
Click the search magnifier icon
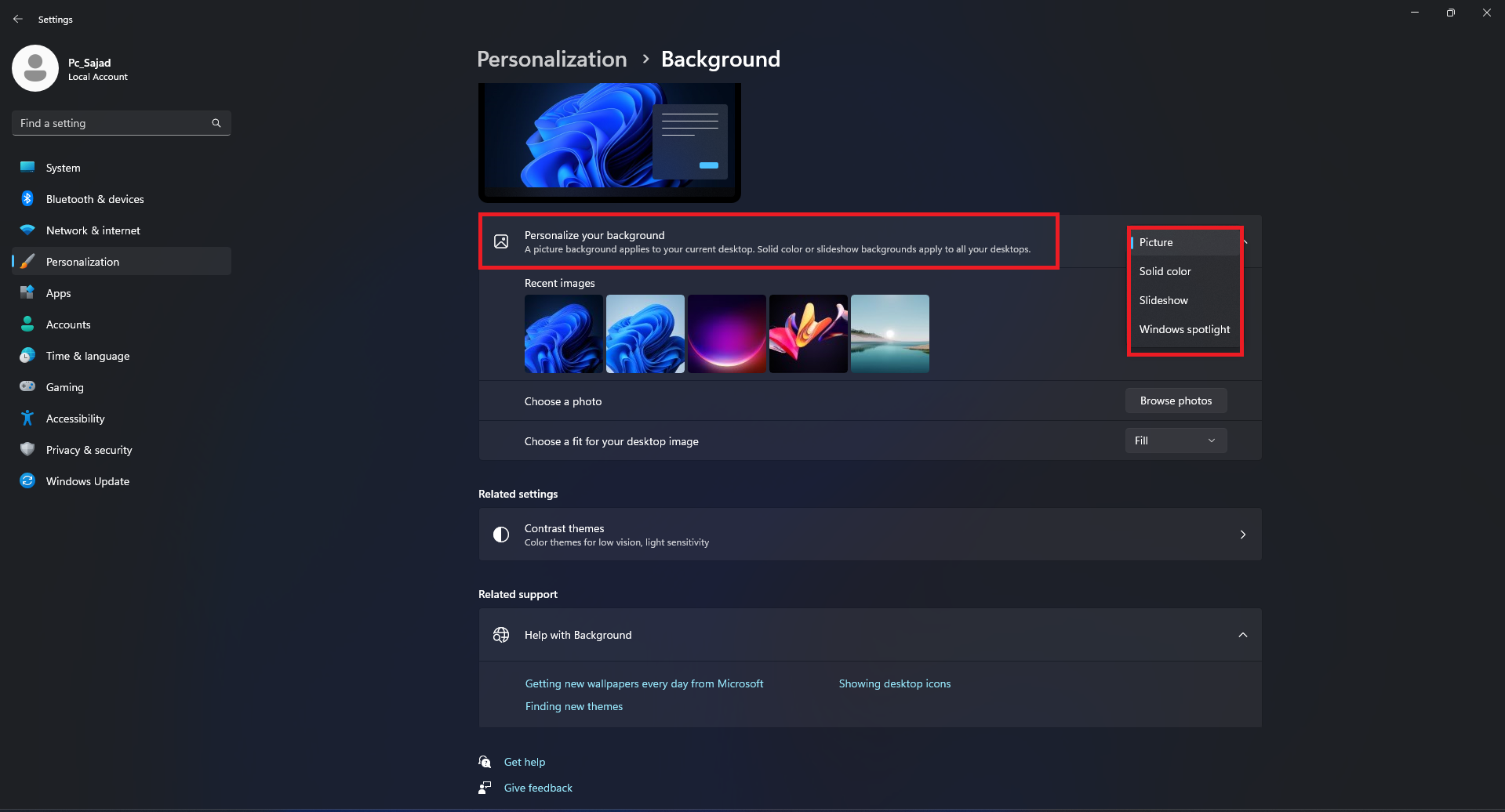(216, 123)
